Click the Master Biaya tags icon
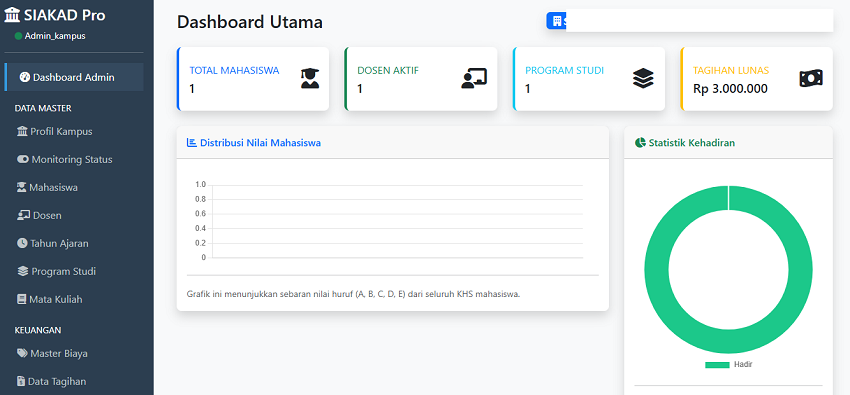The width and height of the screenshot is (850, 395). (x=22, y=353)
